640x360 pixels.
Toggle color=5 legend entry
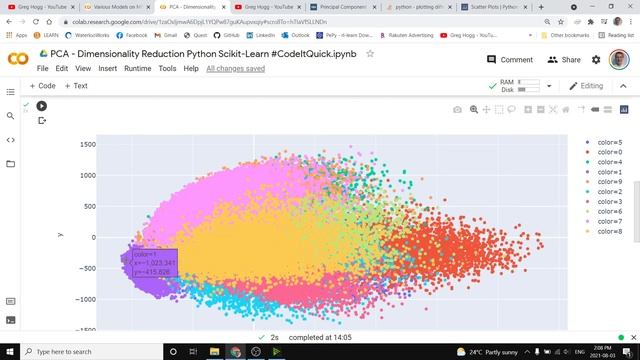604,142
